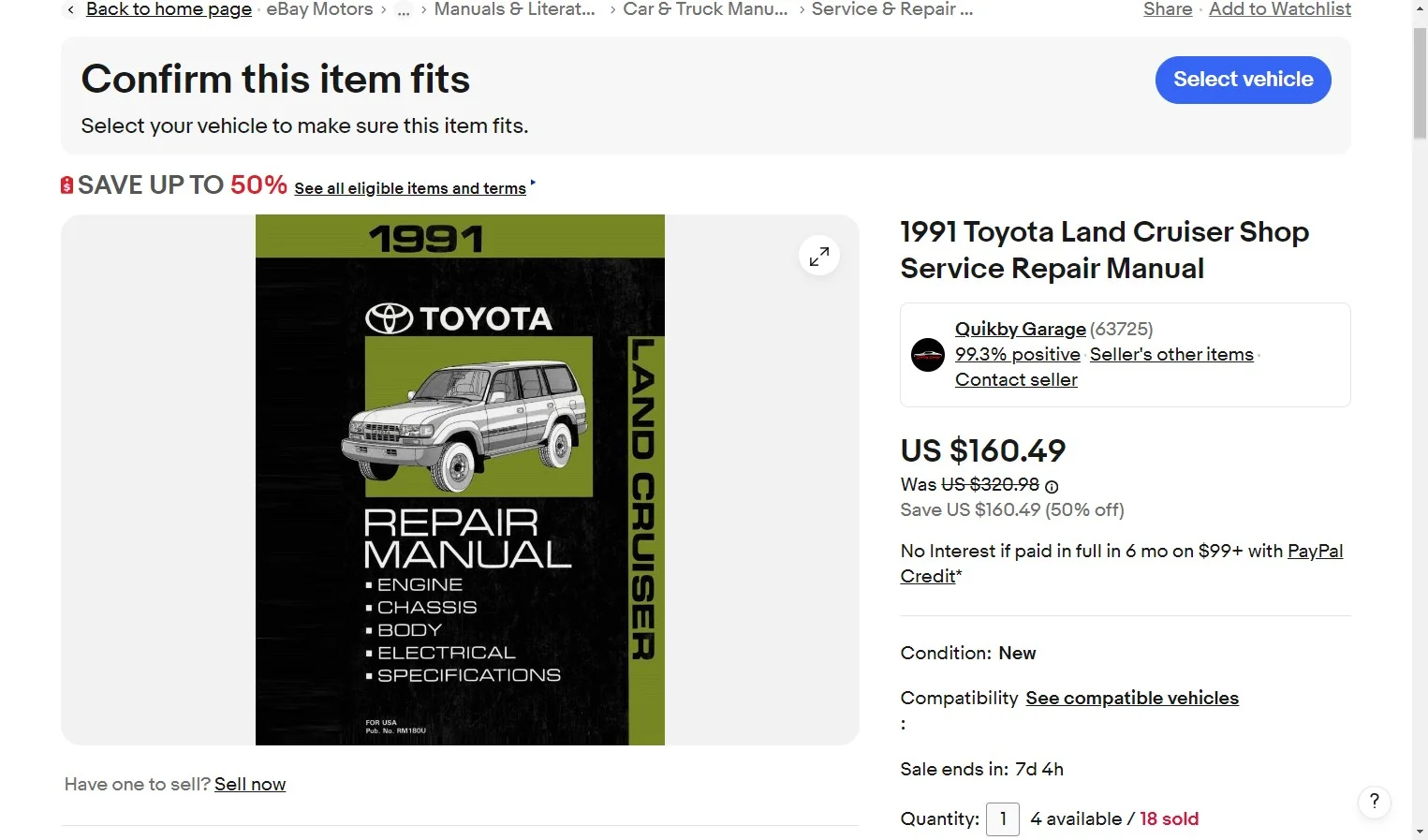Click the 1991 Land Cruiser manual image
The height and width of the screenshot is (840, 1428).
point(460,479)
